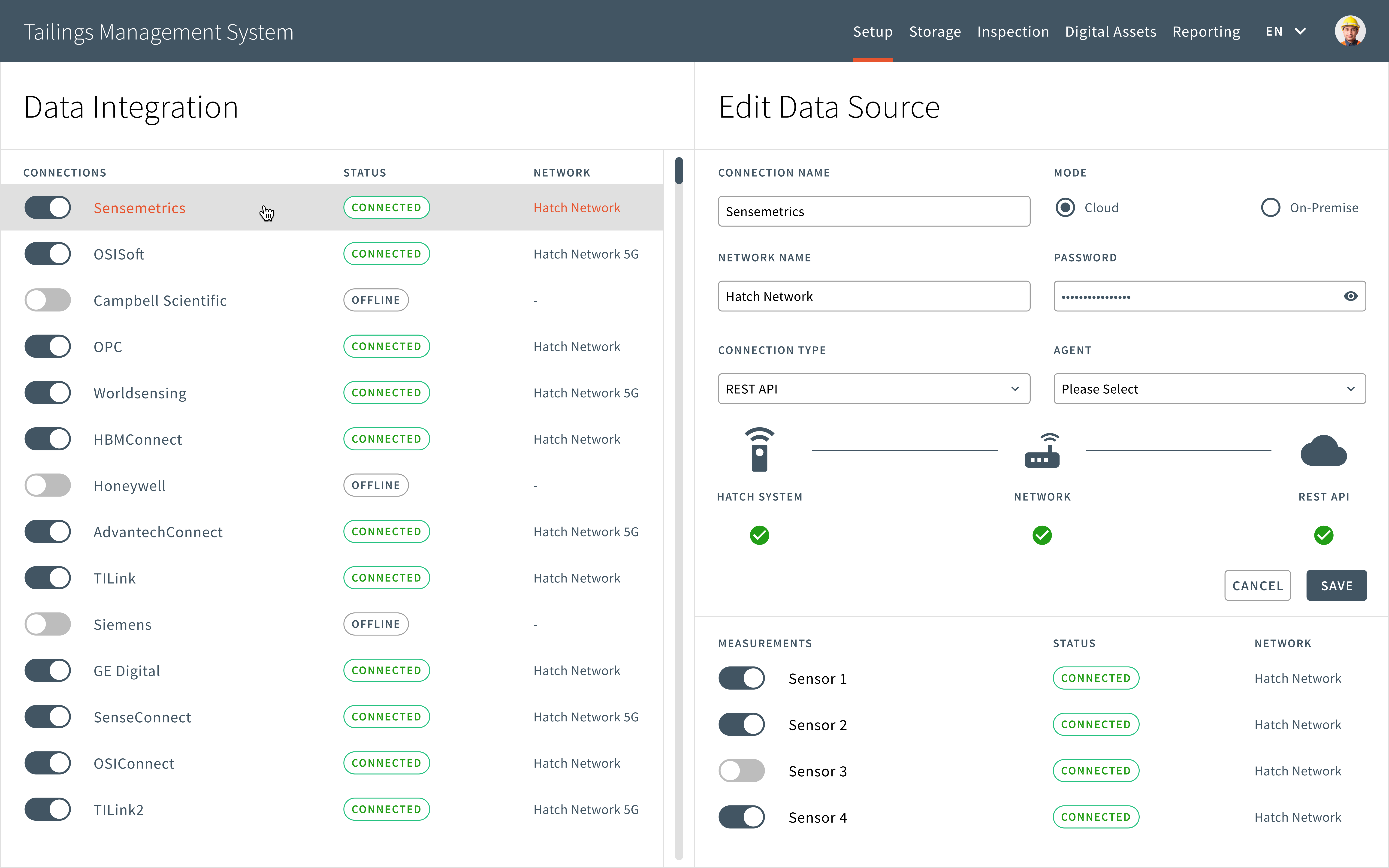Show password with the eye icon
Viewport: 1389px width, 868px height.
(1350, 296)
